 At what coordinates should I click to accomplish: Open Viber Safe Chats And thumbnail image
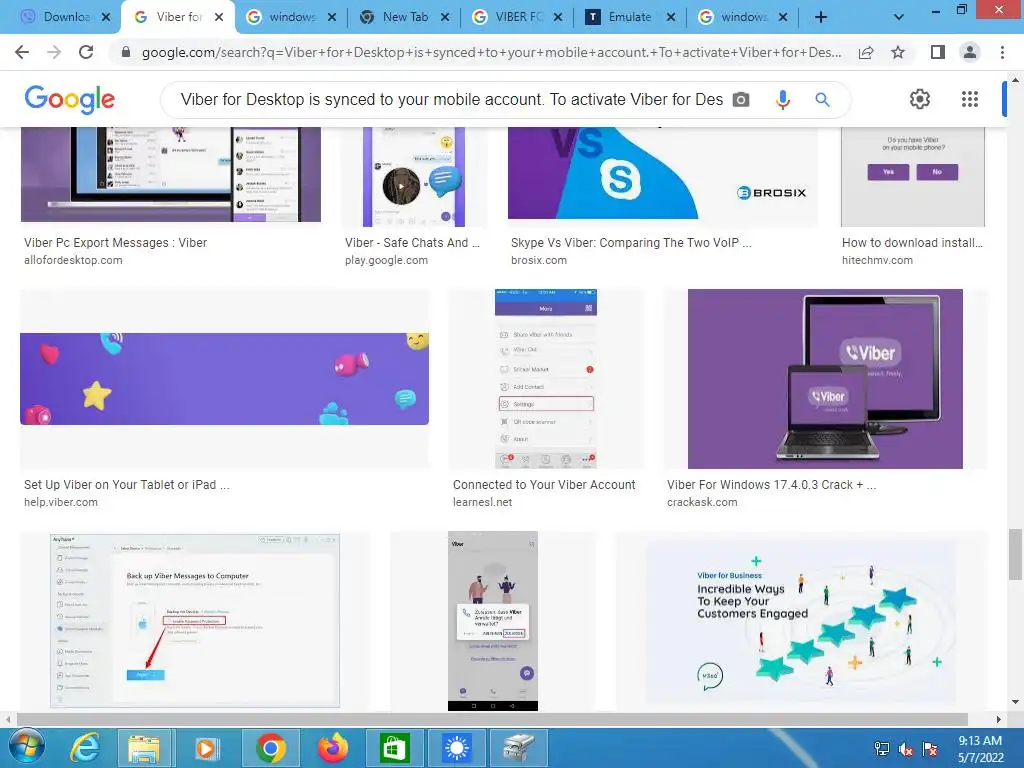pyautogui.click(x=414, y=177)
